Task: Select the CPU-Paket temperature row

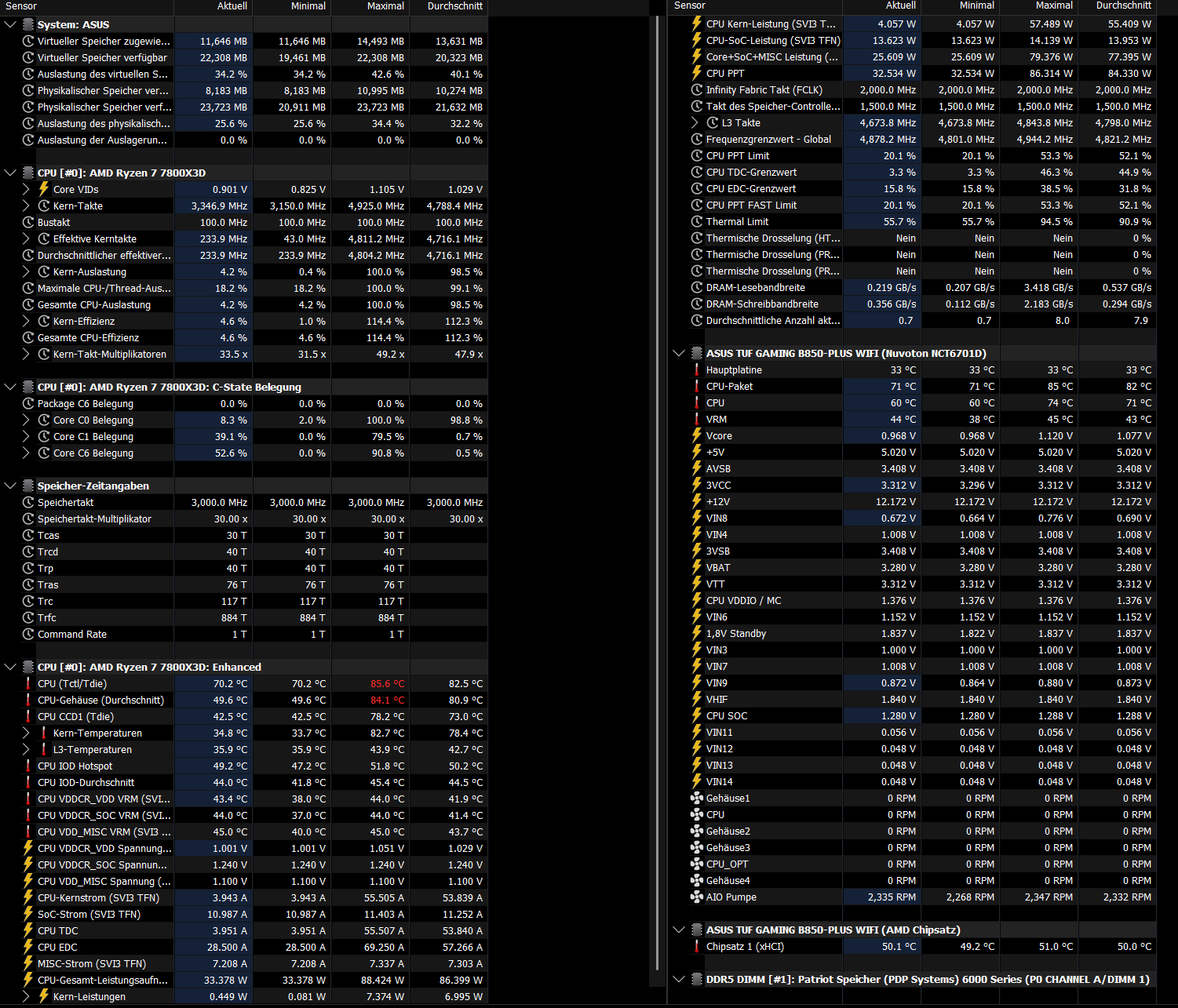Action: point(912,386)
